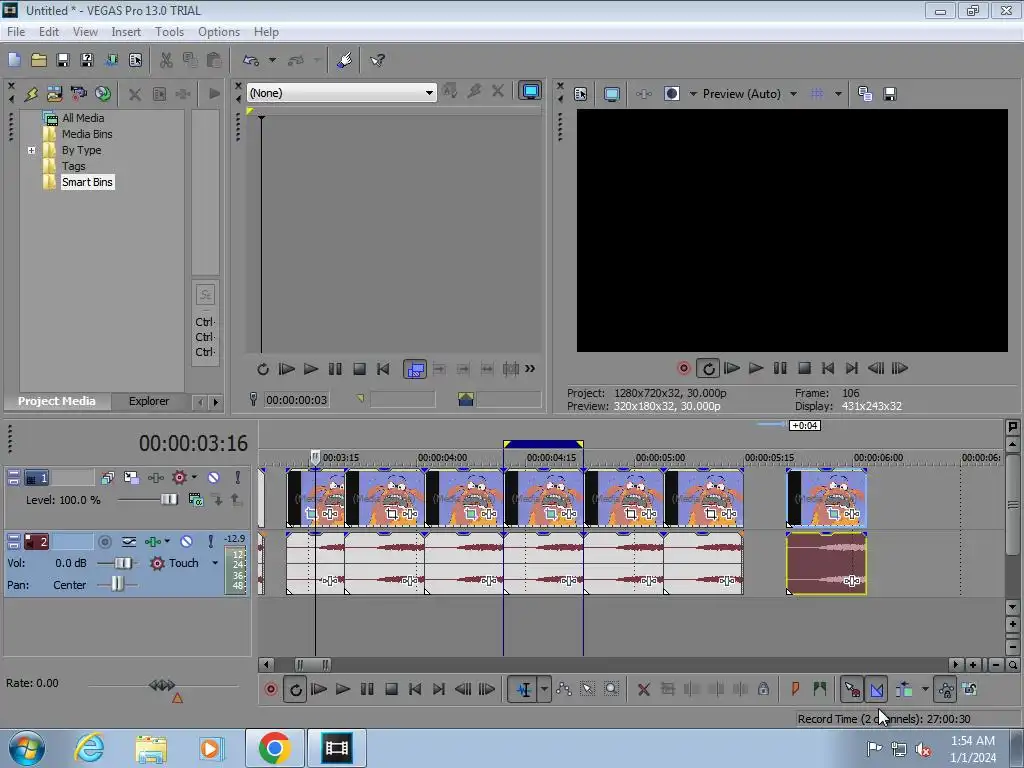This screenshot has height=768, width=1024.
Task: Expand the By Type folder
Action: tap(31, 150)
